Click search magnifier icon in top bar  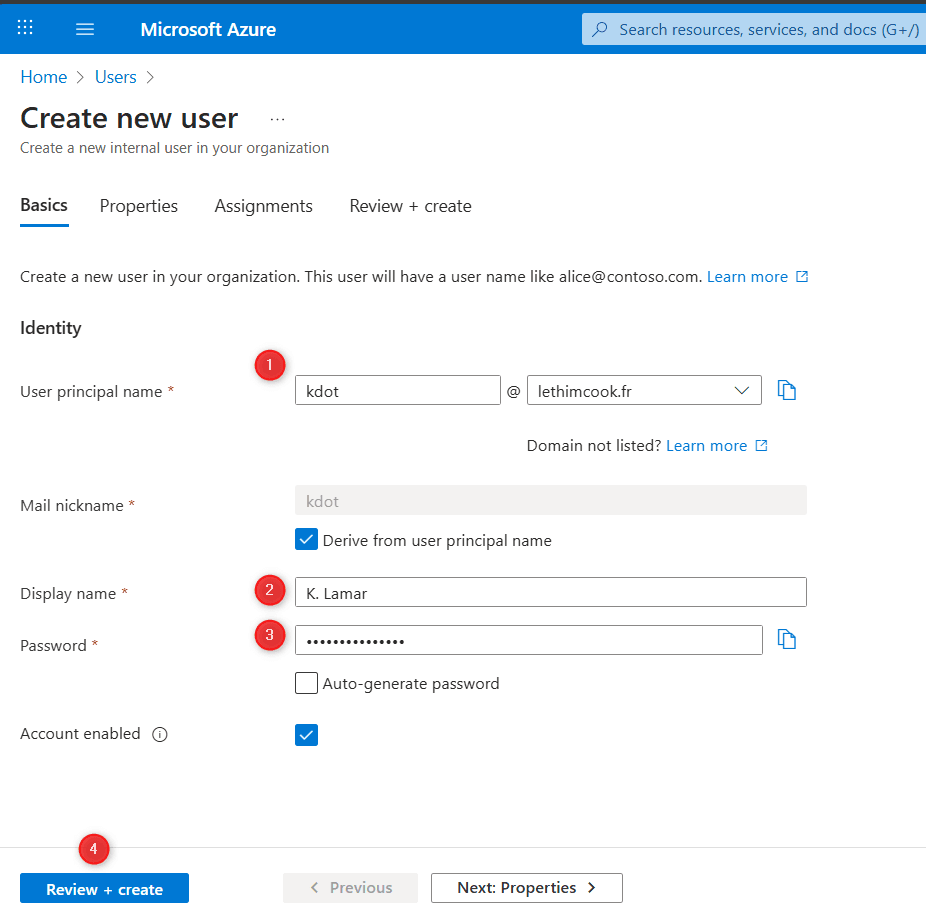point(600,30)
